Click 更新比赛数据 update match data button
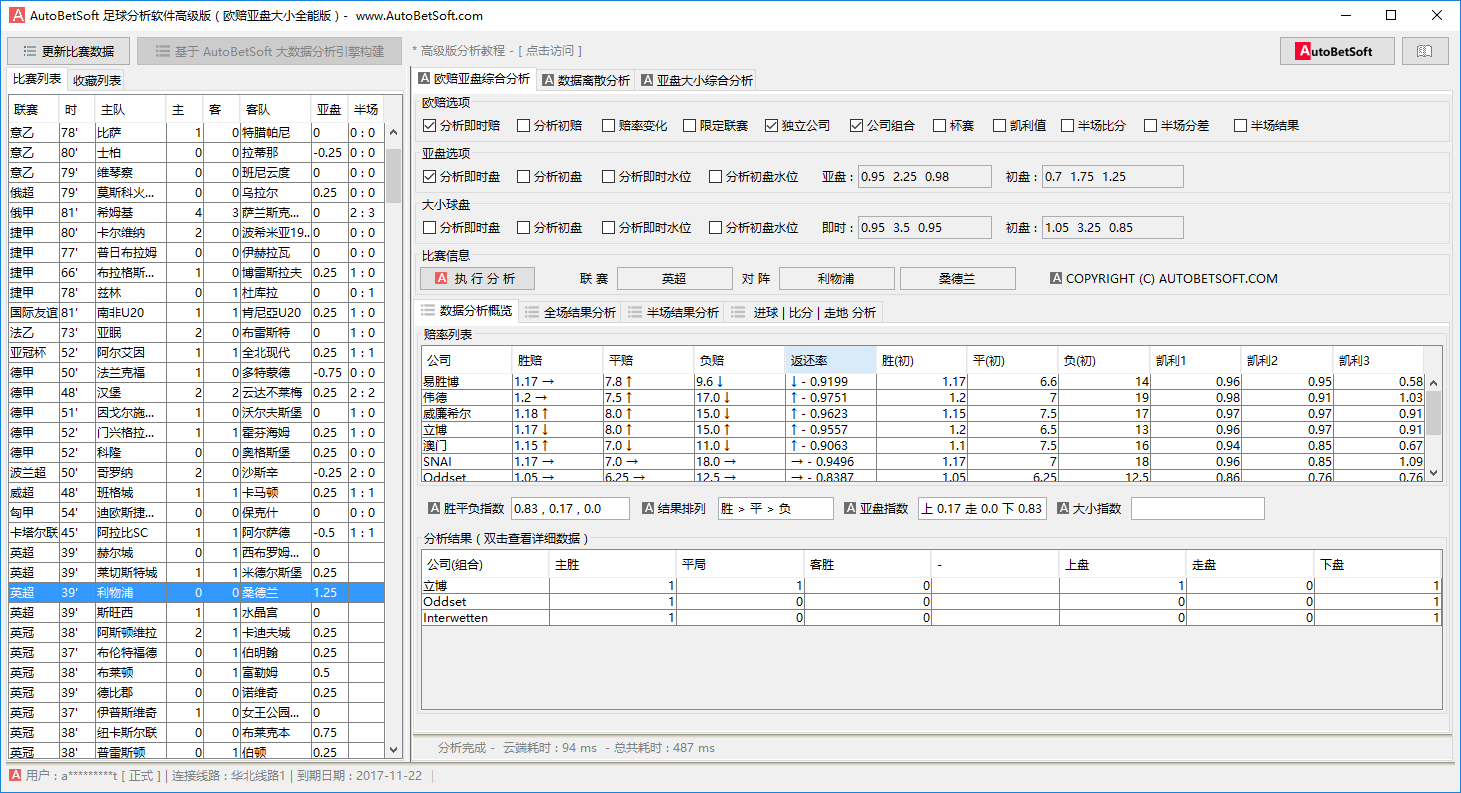Viewport: 1461px width, 793px height. [69, 51]
